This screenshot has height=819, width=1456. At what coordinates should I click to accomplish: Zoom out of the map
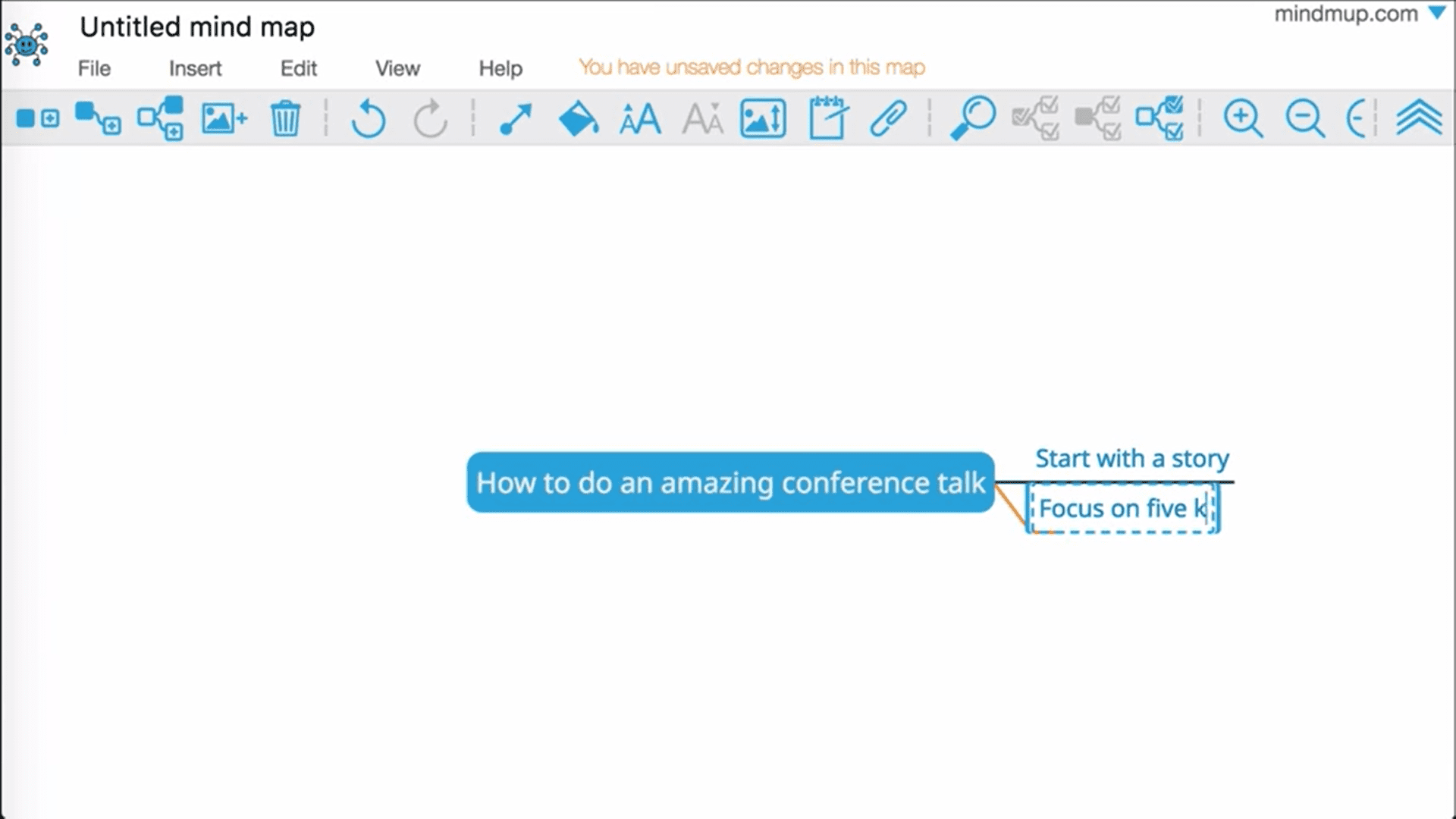tap(1305, 119)
